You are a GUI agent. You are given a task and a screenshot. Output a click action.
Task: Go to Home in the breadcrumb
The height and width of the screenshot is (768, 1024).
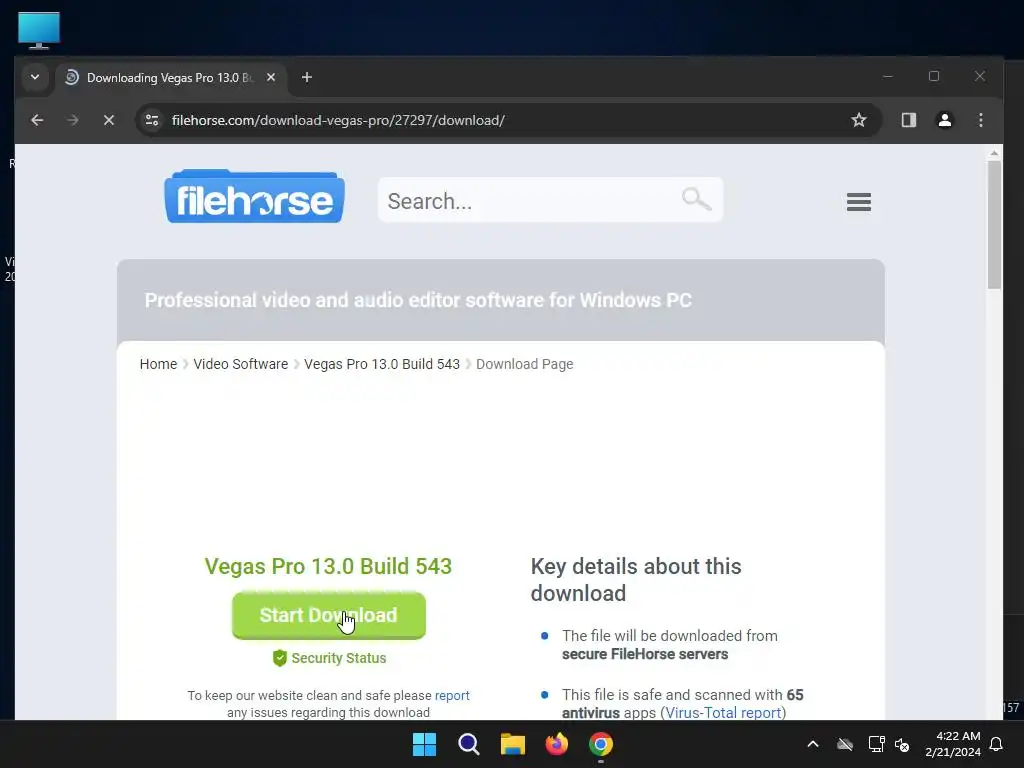158,364
